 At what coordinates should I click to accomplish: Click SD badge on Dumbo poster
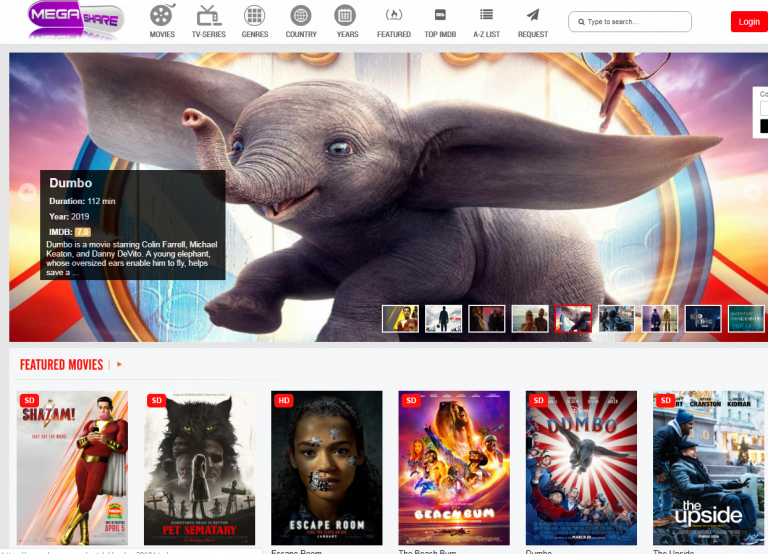(539, 400)
